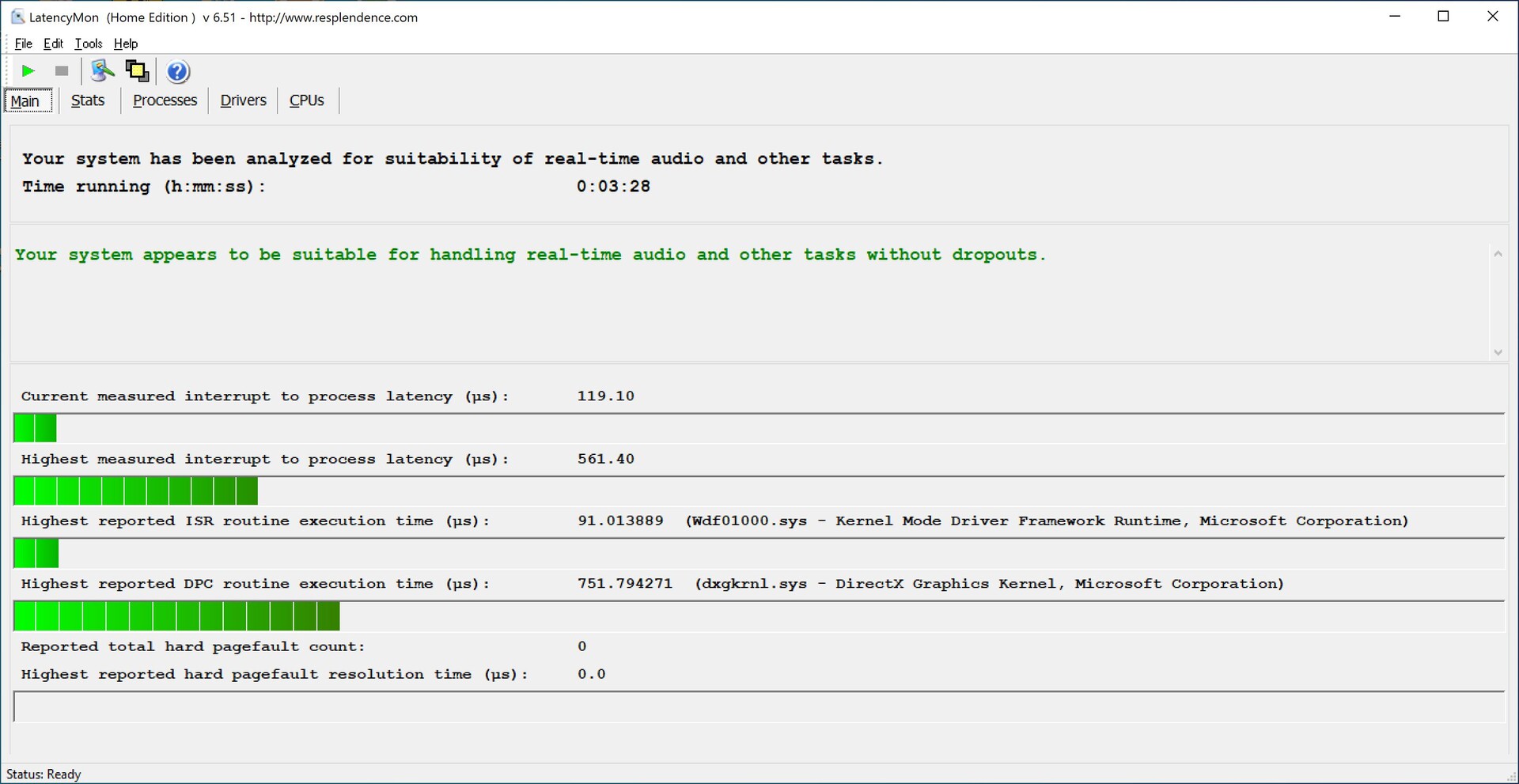Screen dimensions: 1519x784
Task: Open the Processes tab
Action: click(165, 100)
